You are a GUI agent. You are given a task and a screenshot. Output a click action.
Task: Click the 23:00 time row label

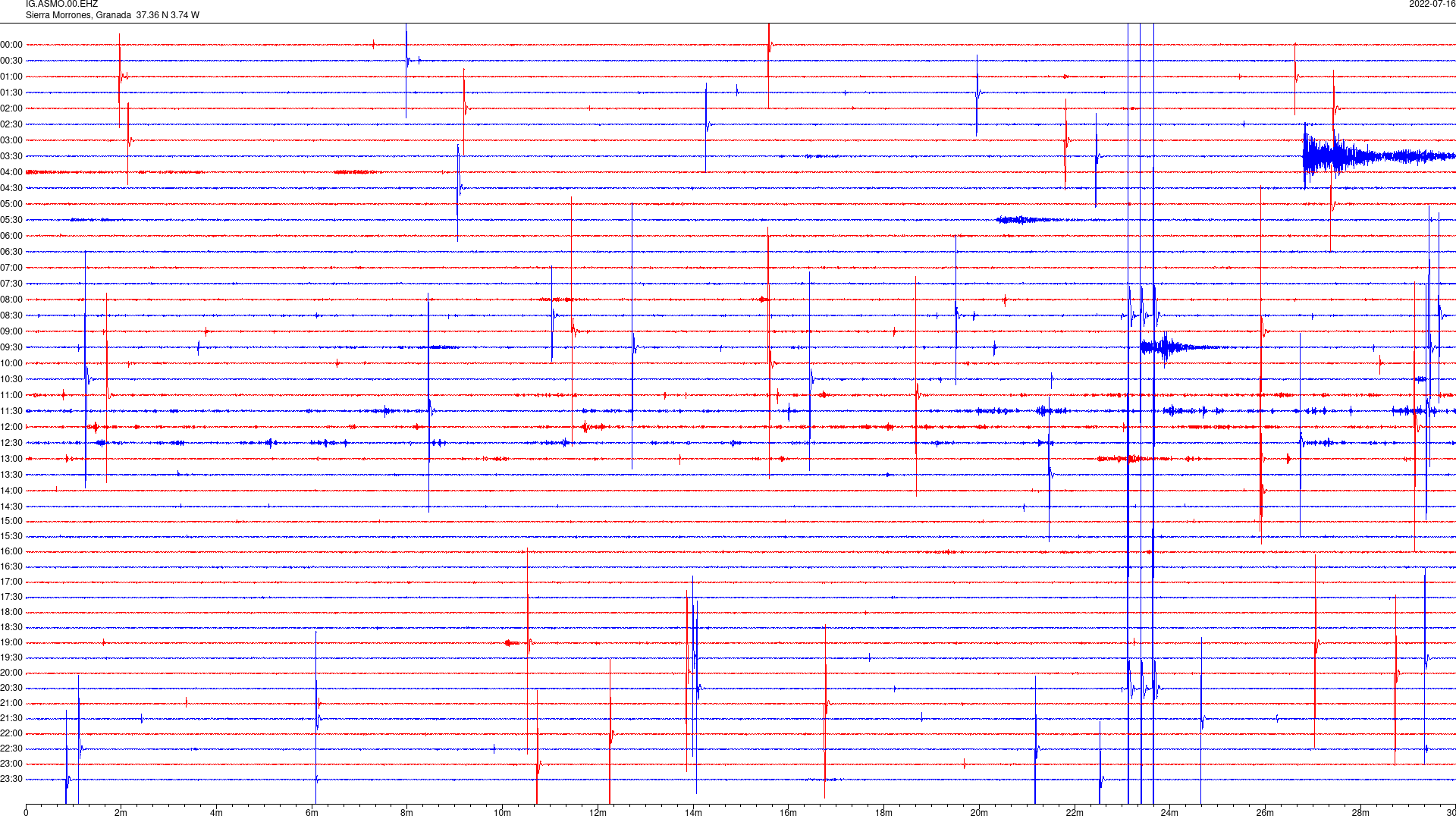(11, 764)
